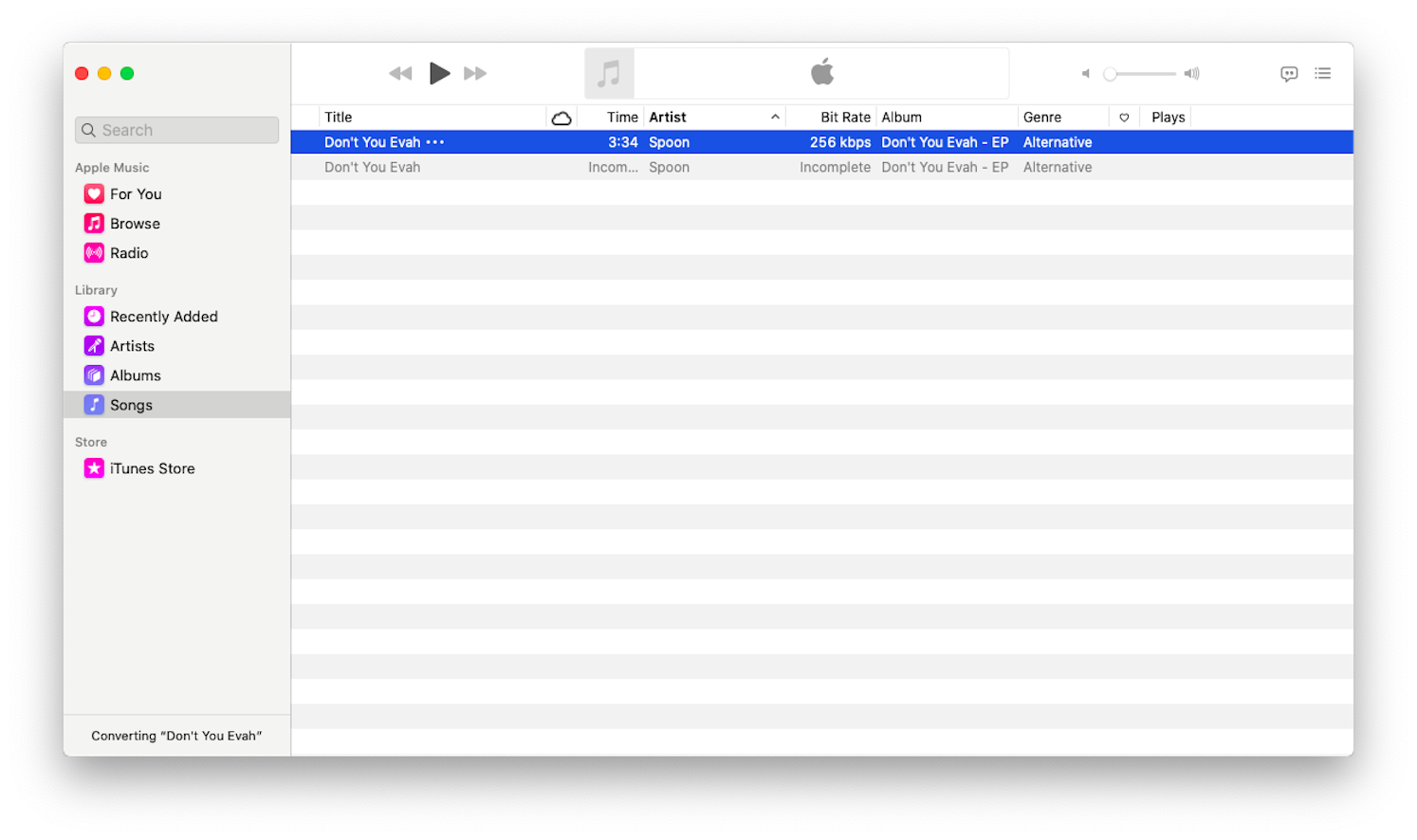The image size is (1417, 840).
Task: Sort songs by the Time column
Action: (622, 117)
